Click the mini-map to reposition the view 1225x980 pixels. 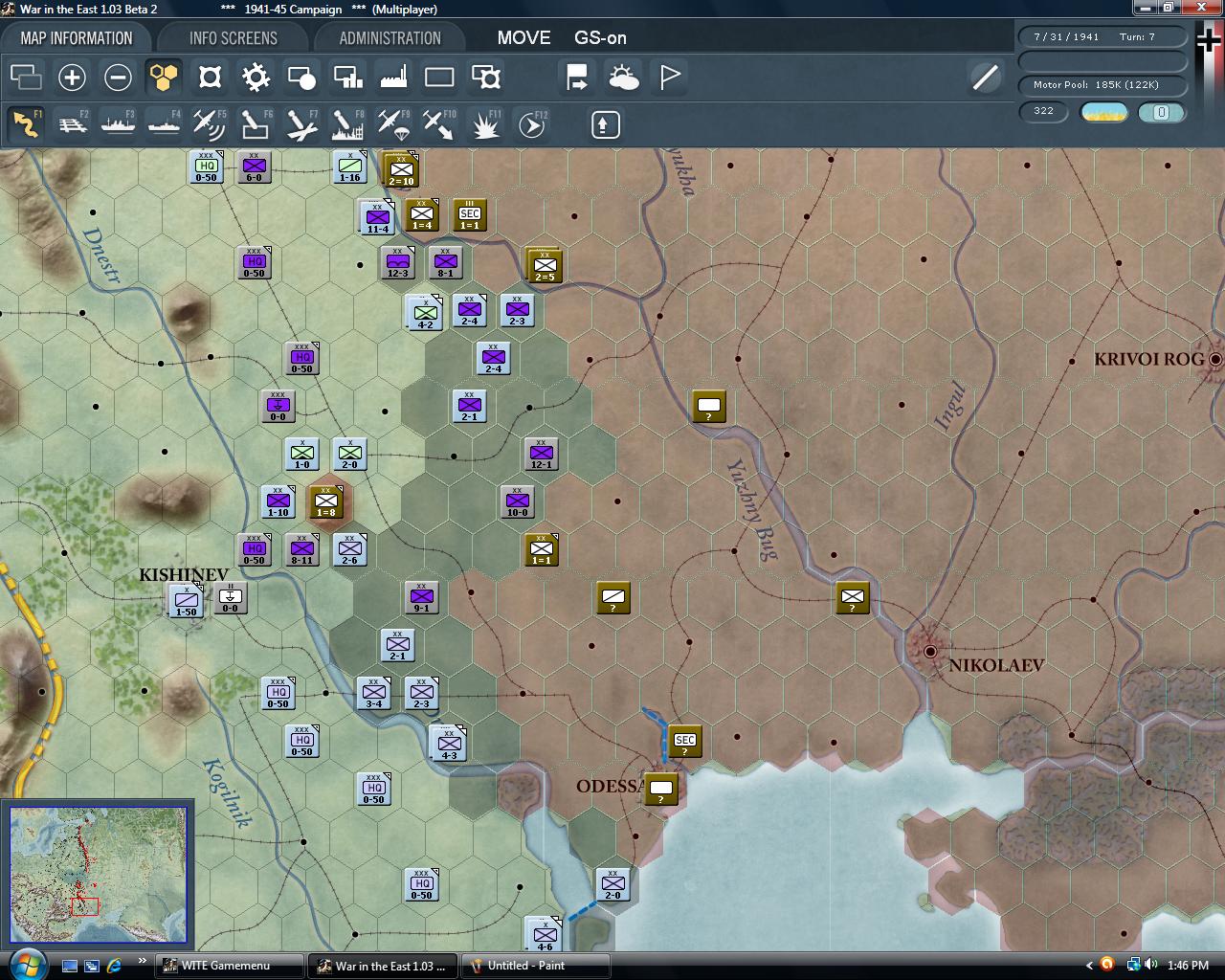(x=96, y=871)
